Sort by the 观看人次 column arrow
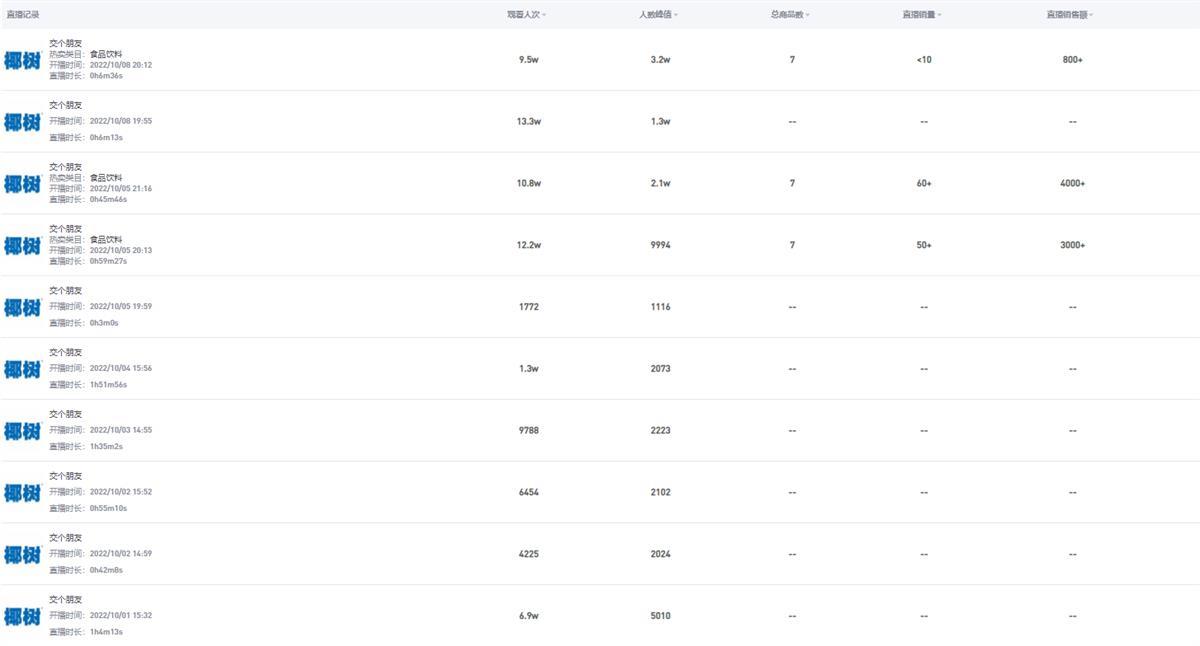 click(x=544, y=15)
